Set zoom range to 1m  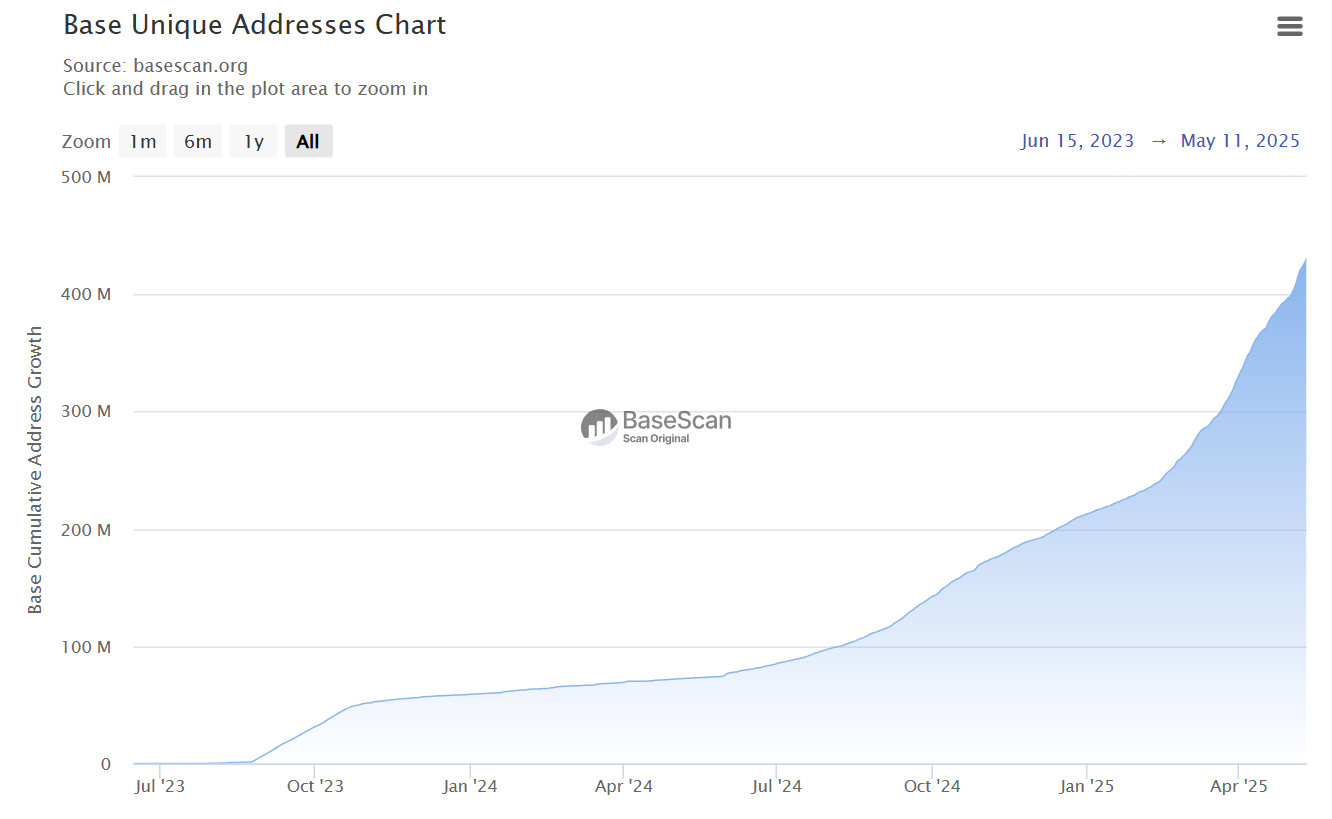tap(143, 141)
